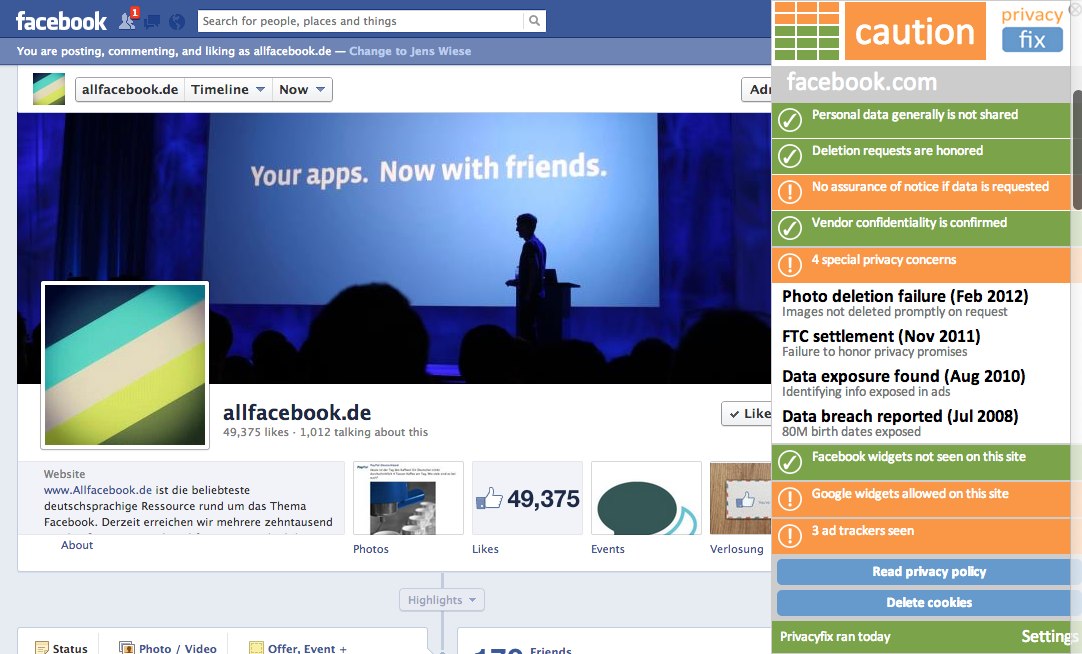Click warning icon for 4 special privacy concerns
The image size is (1082, 654).
pyautogui.click(x=790, y=265)
